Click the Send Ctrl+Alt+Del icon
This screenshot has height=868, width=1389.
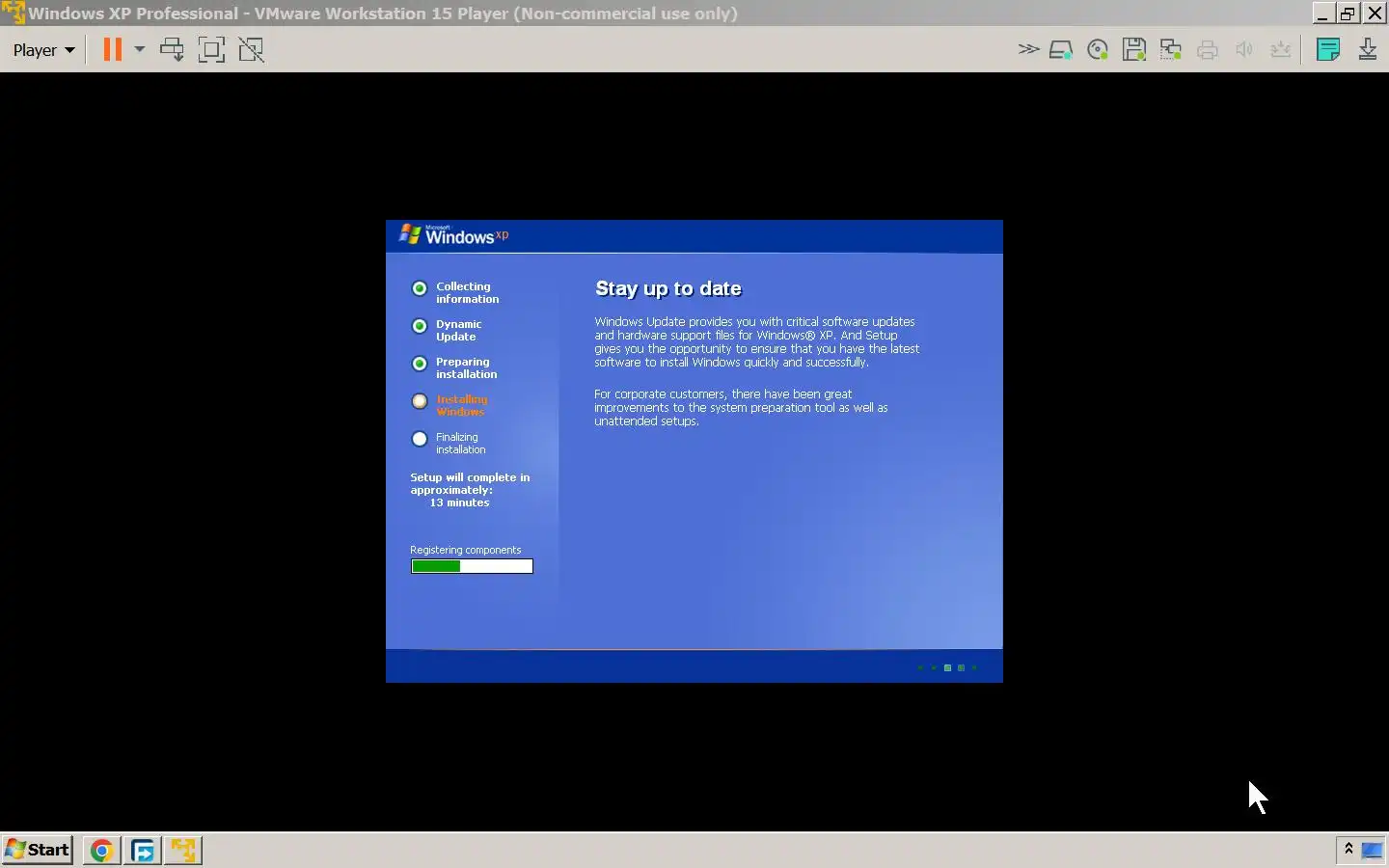[173, 50]
